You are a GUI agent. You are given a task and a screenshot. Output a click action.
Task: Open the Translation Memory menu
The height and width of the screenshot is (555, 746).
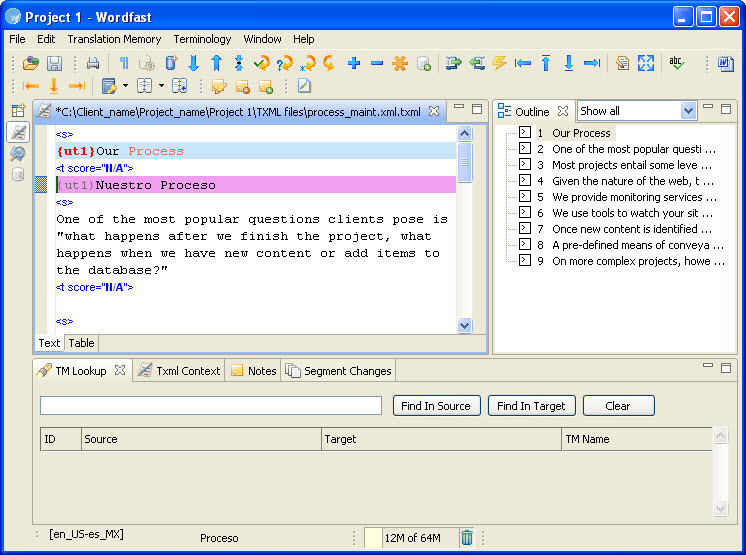(114, 39)
